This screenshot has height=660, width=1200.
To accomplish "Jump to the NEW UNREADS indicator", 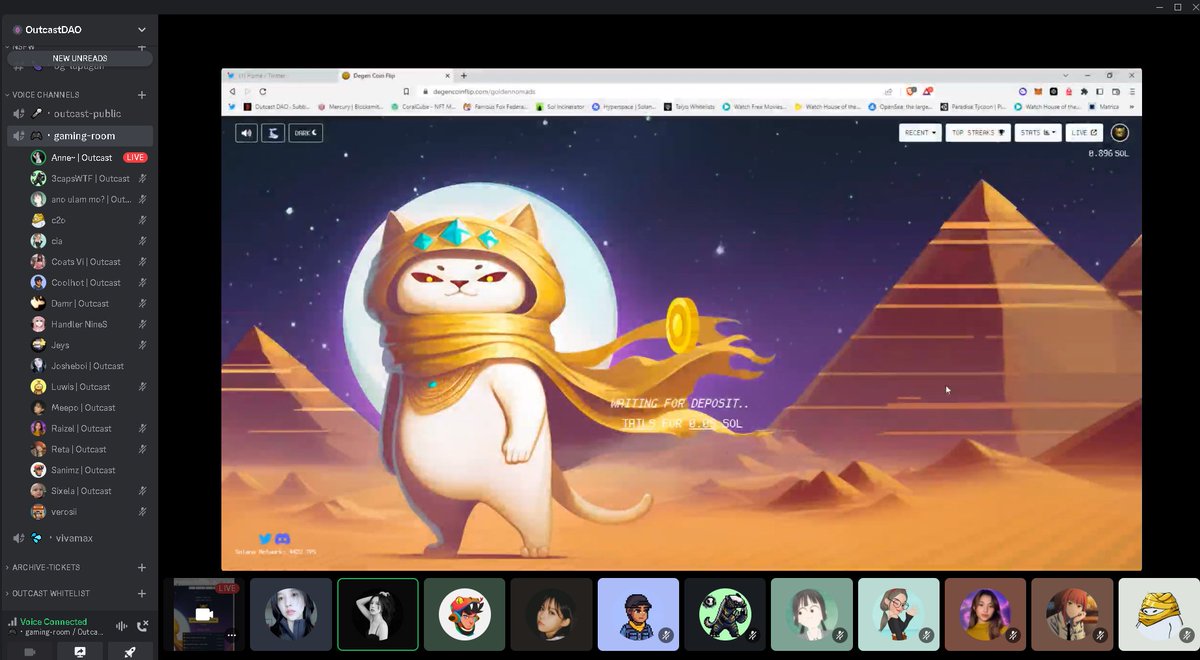I will tap(80, 58).
